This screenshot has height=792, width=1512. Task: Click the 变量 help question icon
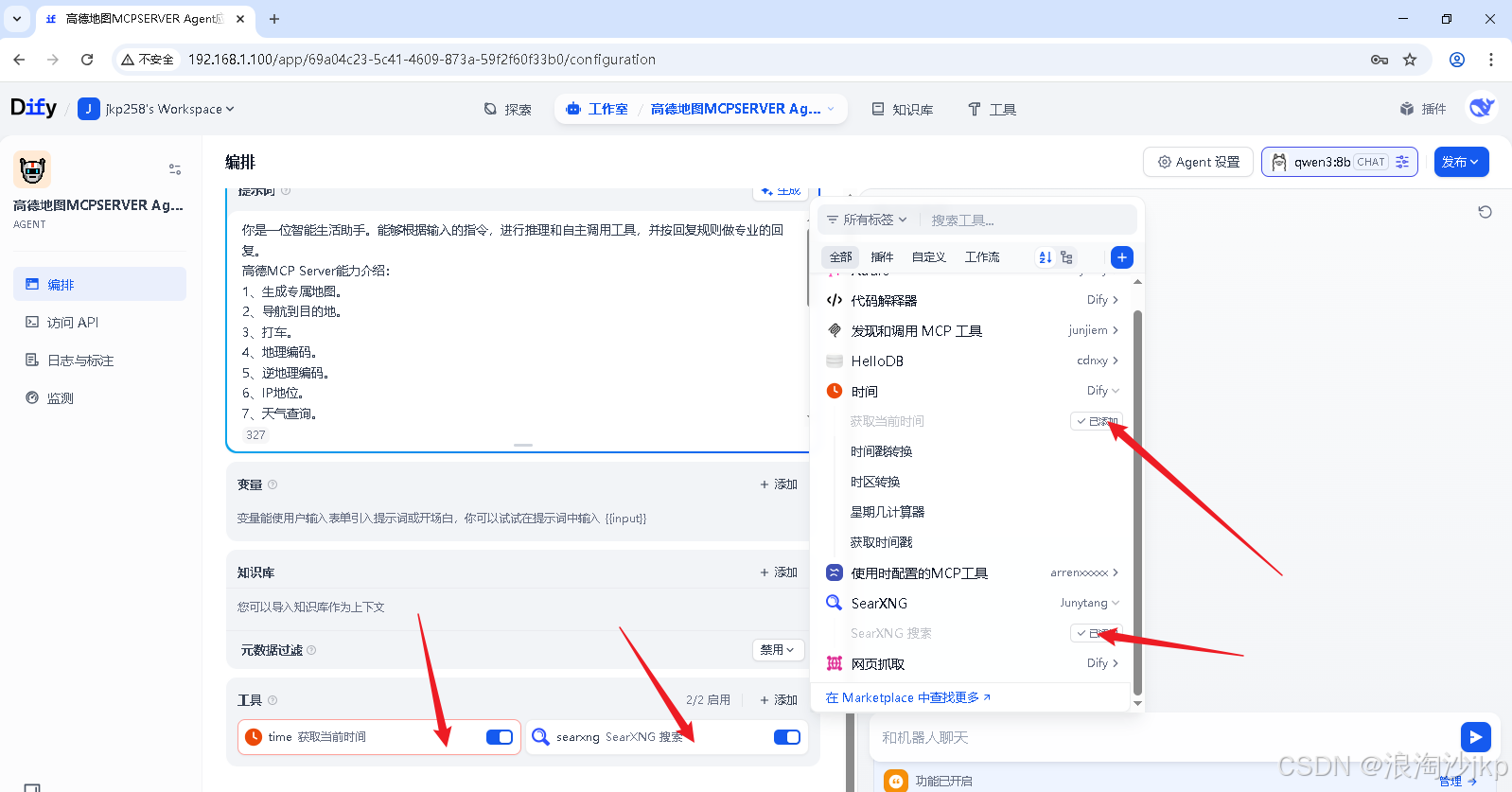(x=273, y=484)
